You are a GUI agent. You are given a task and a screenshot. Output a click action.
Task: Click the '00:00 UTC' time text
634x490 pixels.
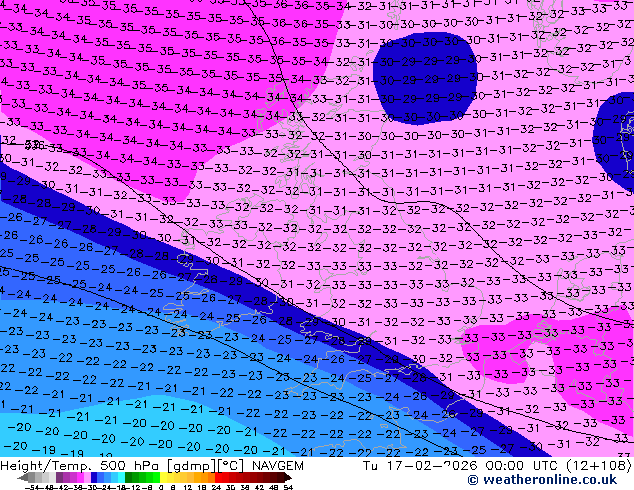point(524,466)
